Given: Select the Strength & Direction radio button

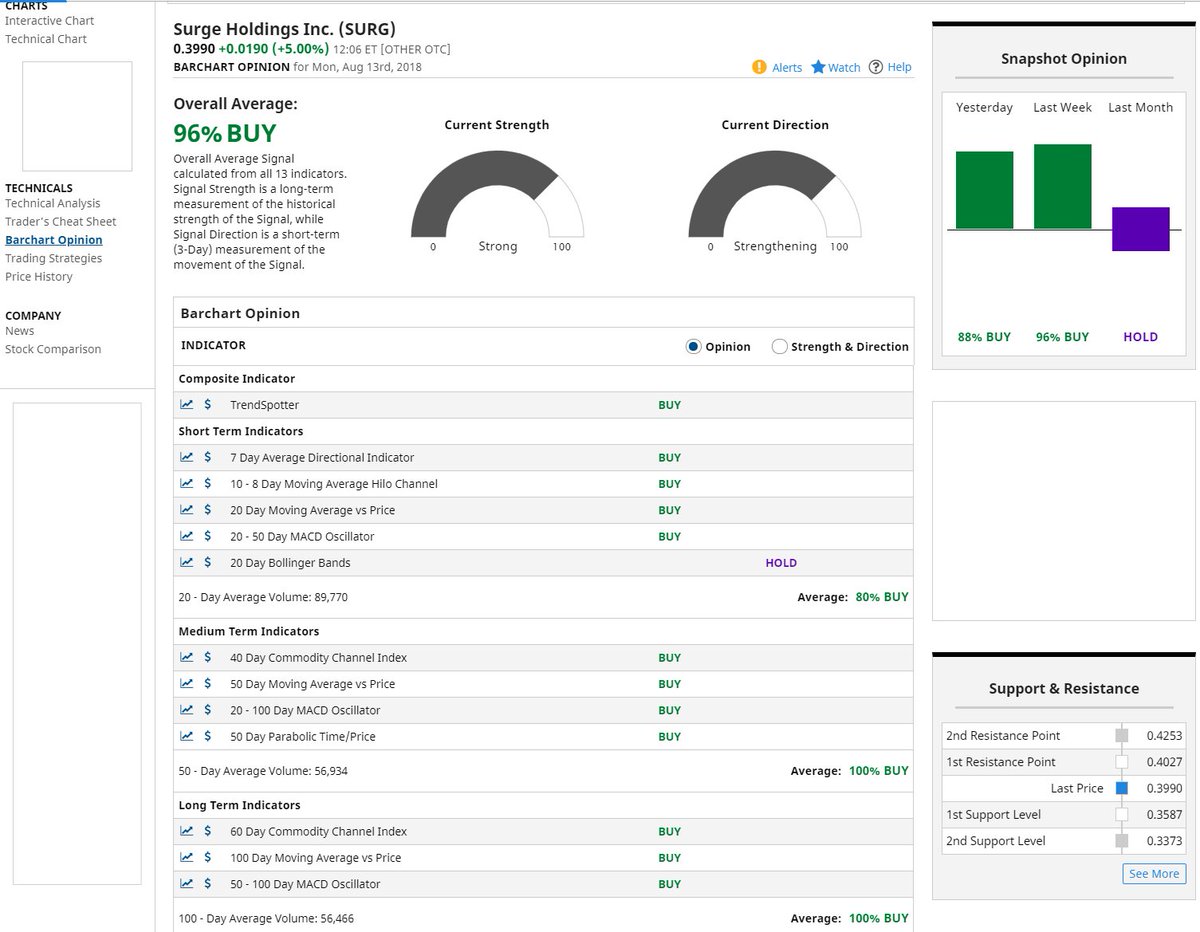Looking at the screenshot, I should coord(780,347).
